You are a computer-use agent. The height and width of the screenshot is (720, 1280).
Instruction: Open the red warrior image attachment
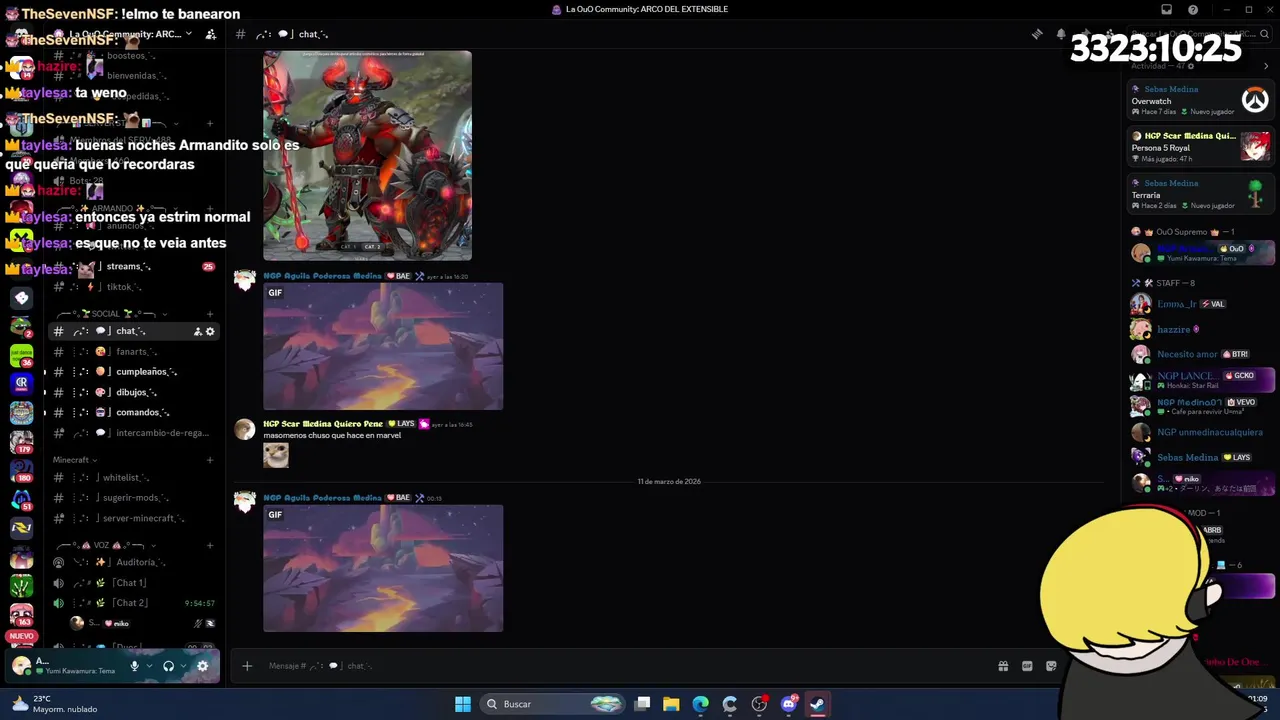click(x=367, y=156)
